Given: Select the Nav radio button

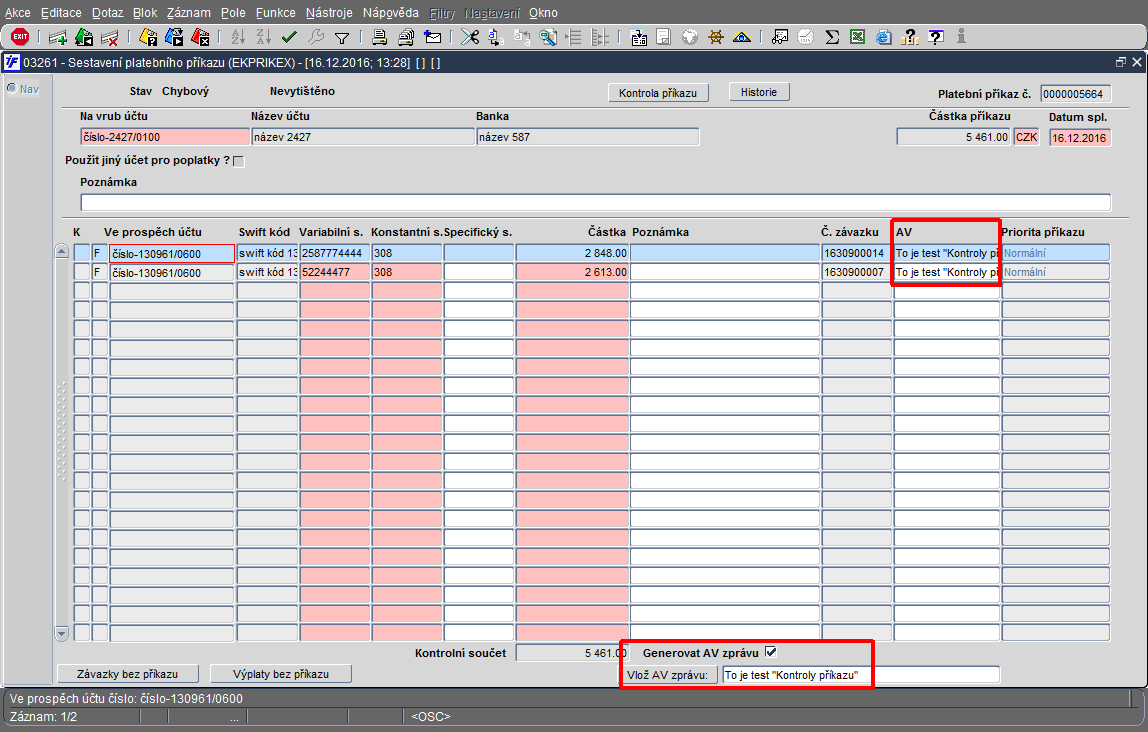Looking at the screenshot, I should click(12, 89).
